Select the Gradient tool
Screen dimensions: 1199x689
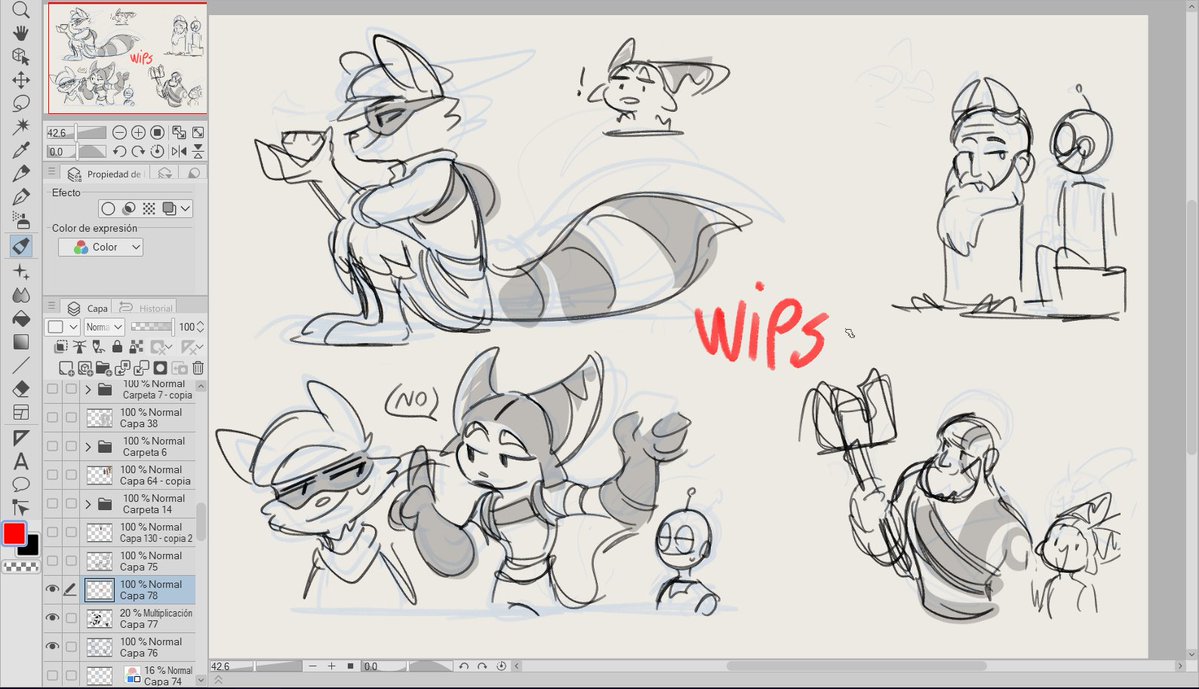[21, 342]
